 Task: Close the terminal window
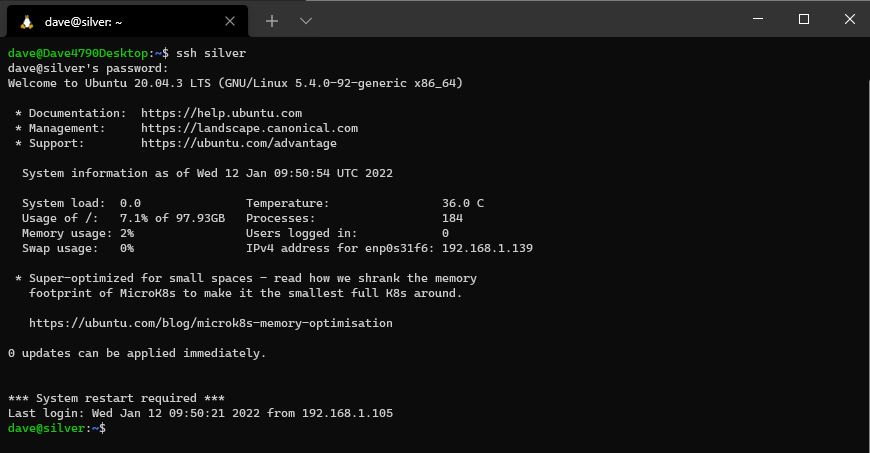click(849, 19)
